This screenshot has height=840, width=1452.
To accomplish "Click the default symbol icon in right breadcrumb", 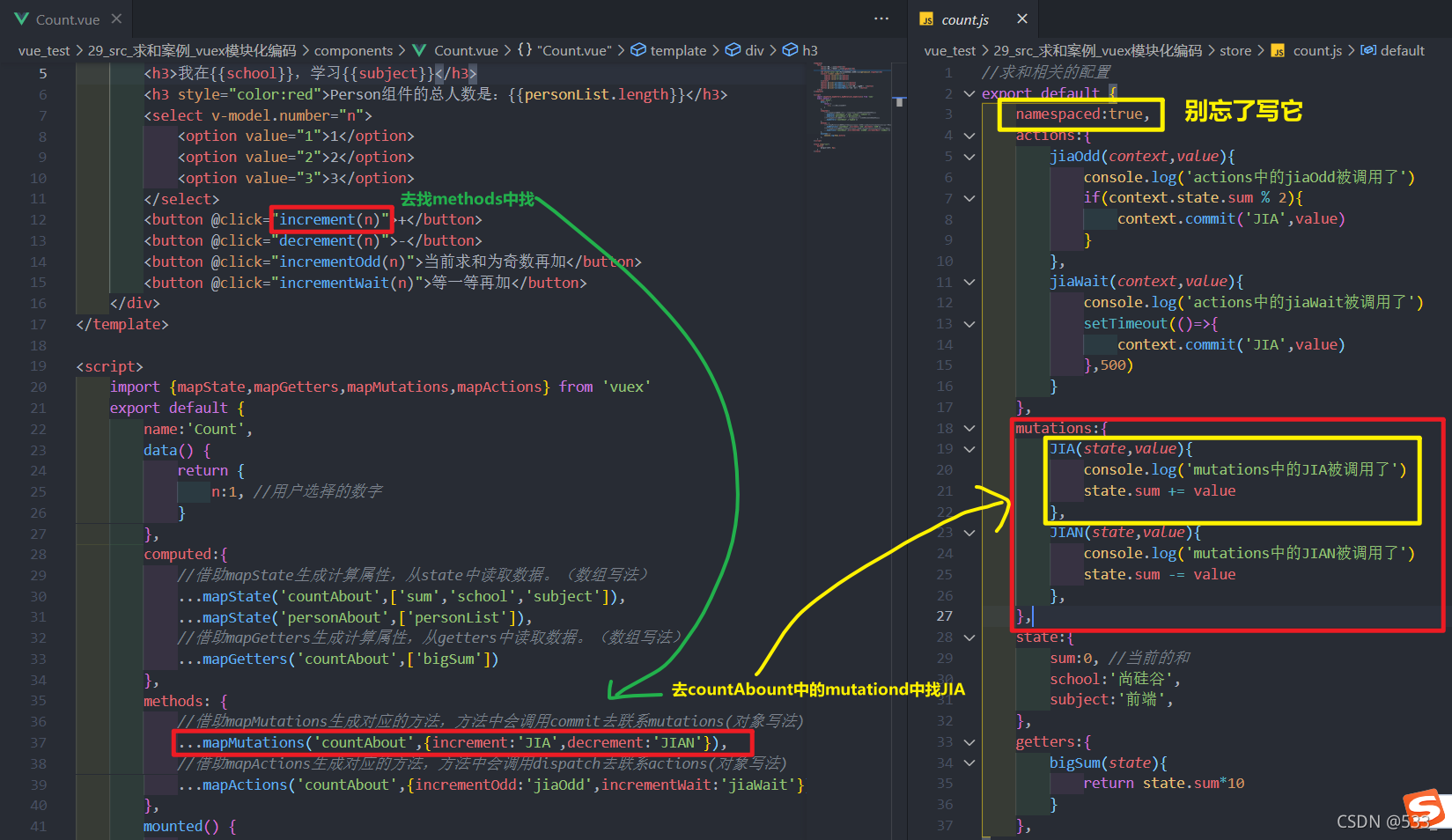I will pos(1368,50).
